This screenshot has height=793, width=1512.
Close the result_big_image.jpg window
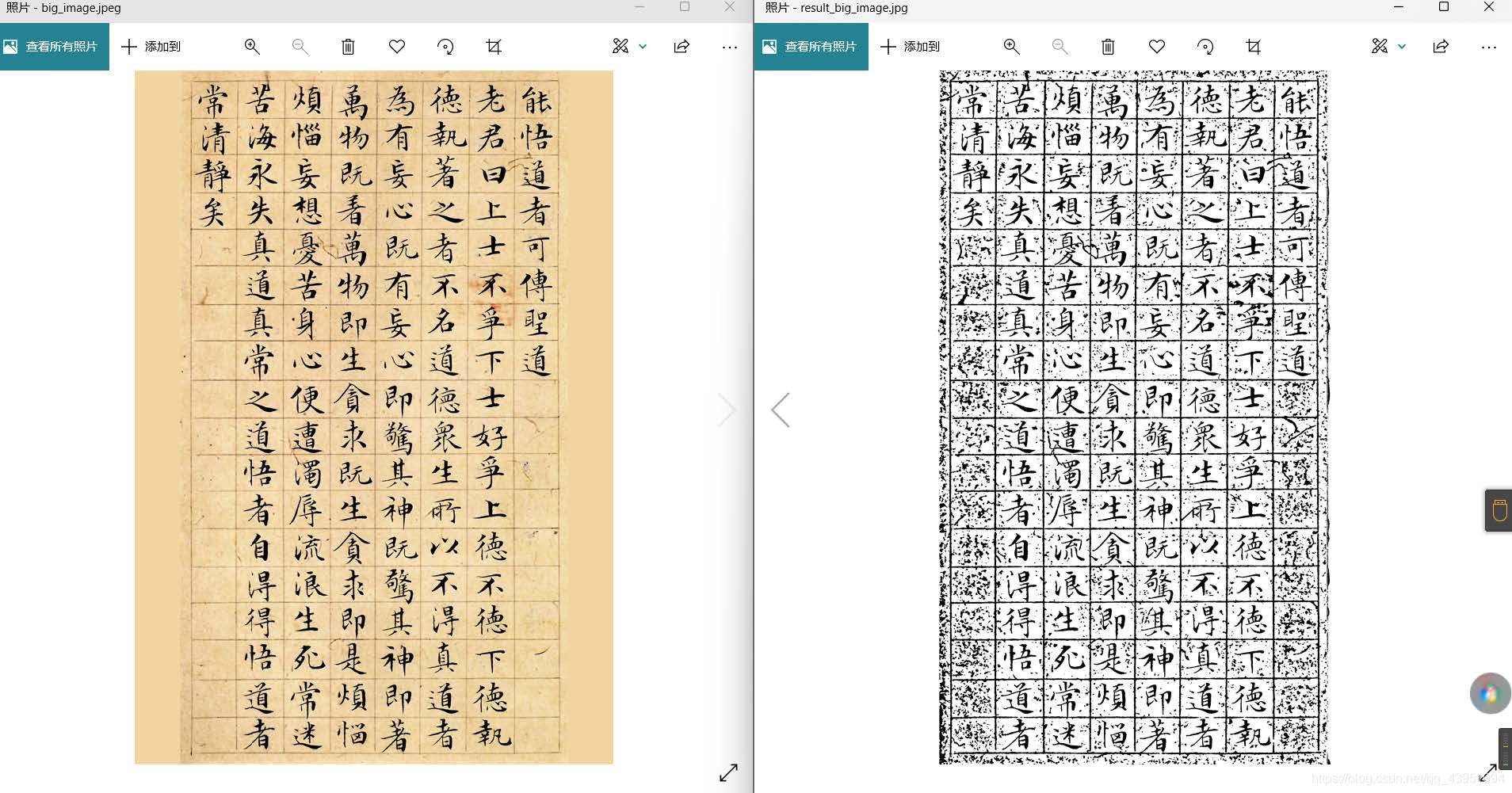pos(1489,7)
